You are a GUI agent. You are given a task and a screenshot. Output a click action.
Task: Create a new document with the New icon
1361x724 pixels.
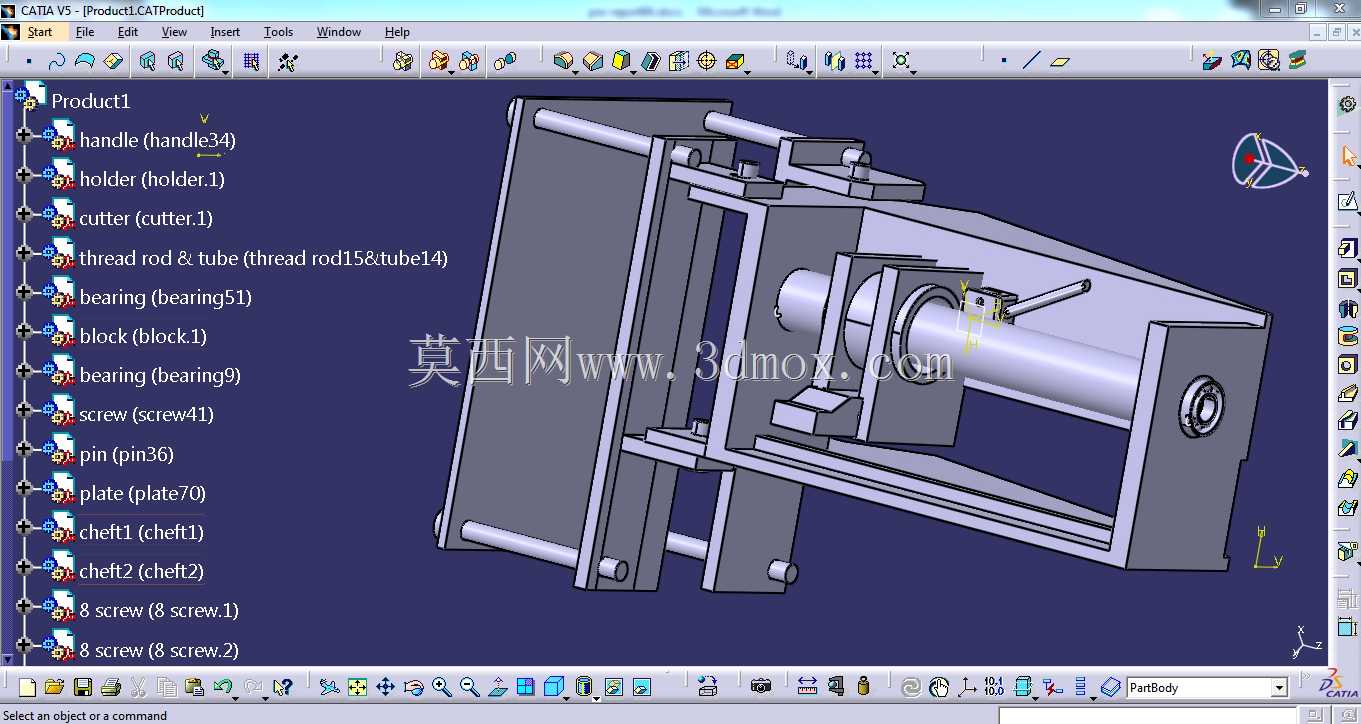click(x=27, y=687)
